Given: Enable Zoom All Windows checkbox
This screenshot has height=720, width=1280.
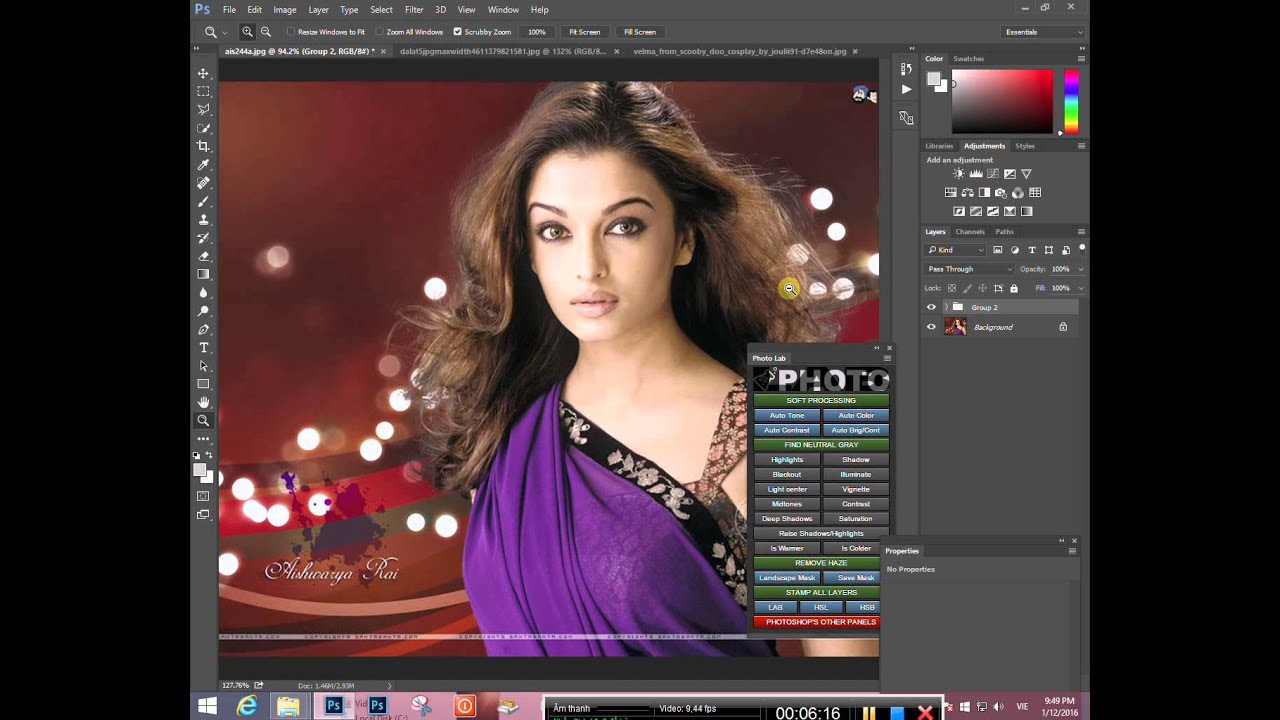Looking at the screenshot, I should (380, 32).
